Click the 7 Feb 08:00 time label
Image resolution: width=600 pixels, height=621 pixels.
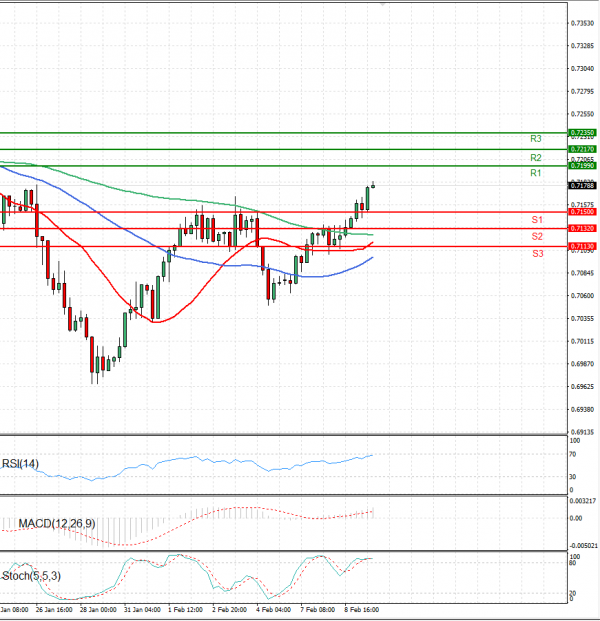317,610
